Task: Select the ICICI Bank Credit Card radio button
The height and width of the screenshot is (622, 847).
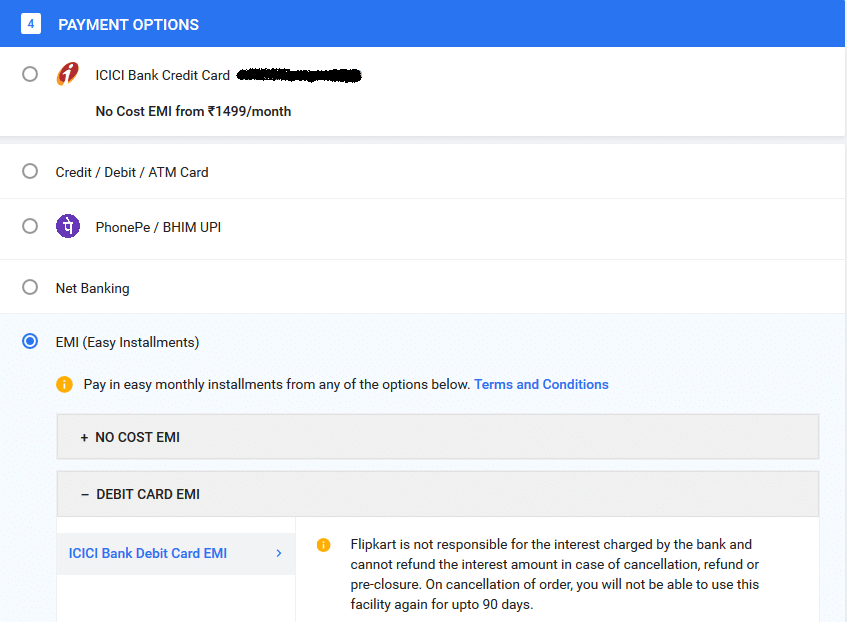Action: tap(30, 74)
